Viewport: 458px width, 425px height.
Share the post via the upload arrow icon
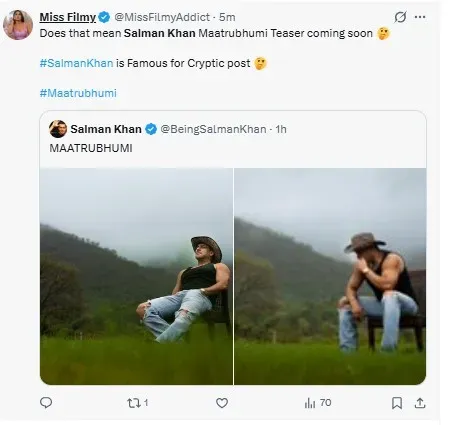[x=420, y=403]
